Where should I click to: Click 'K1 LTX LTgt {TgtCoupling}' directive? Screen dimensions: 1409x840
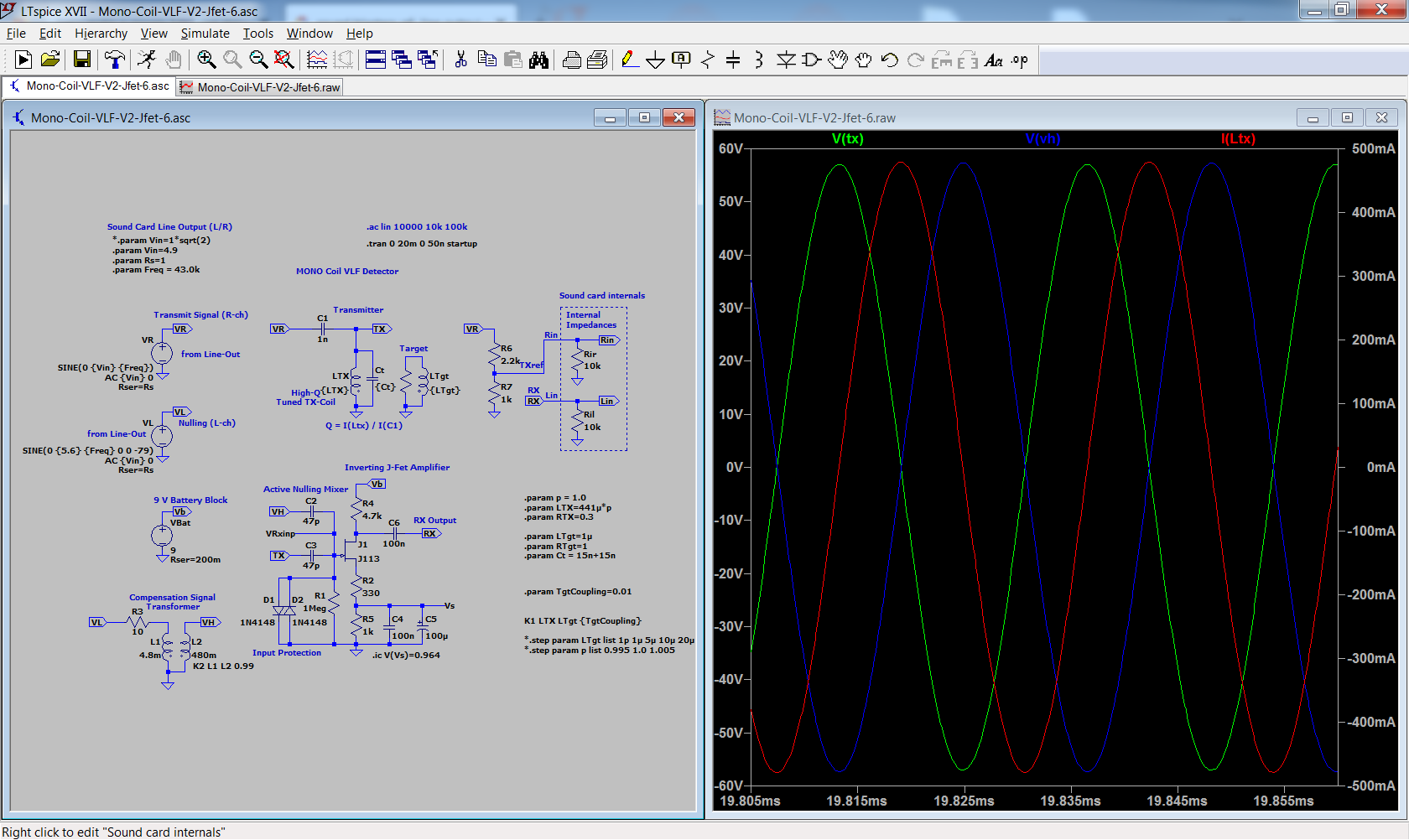[583, 621]
